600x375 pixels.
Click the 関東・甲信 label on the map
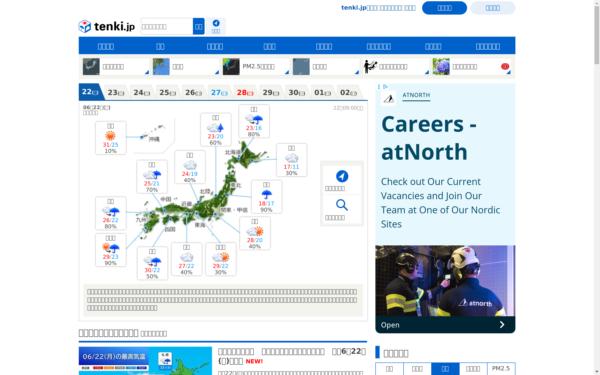[234, 210]
